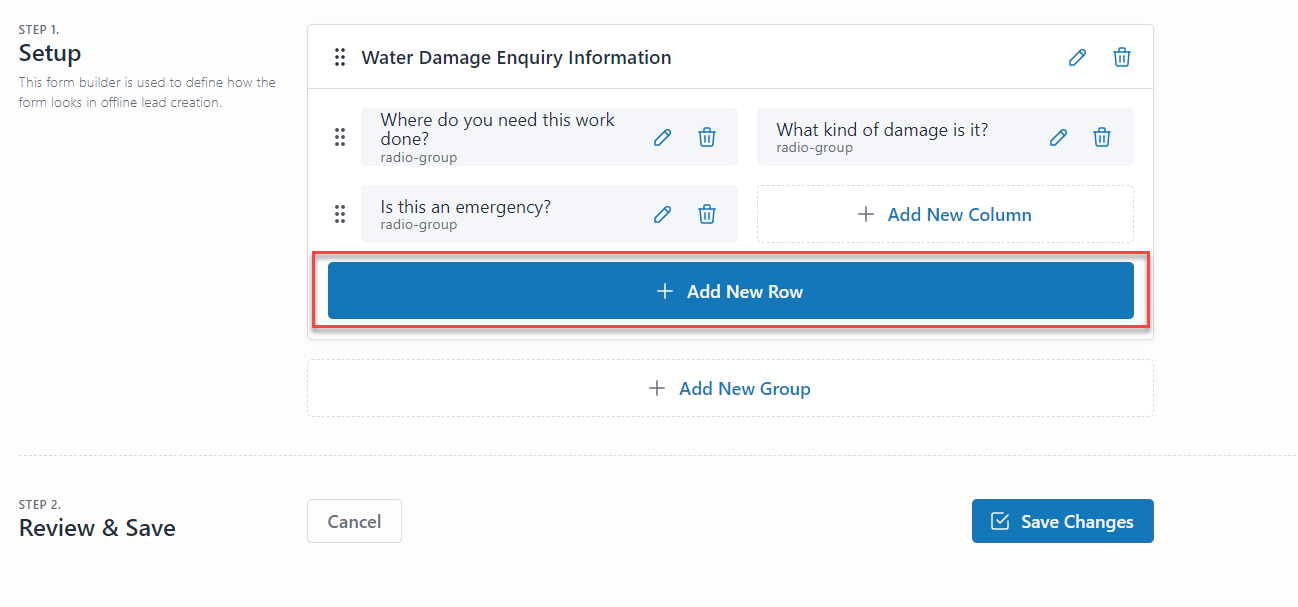Edit the Water Damage Enquiry Information group title

point(1077,57)
